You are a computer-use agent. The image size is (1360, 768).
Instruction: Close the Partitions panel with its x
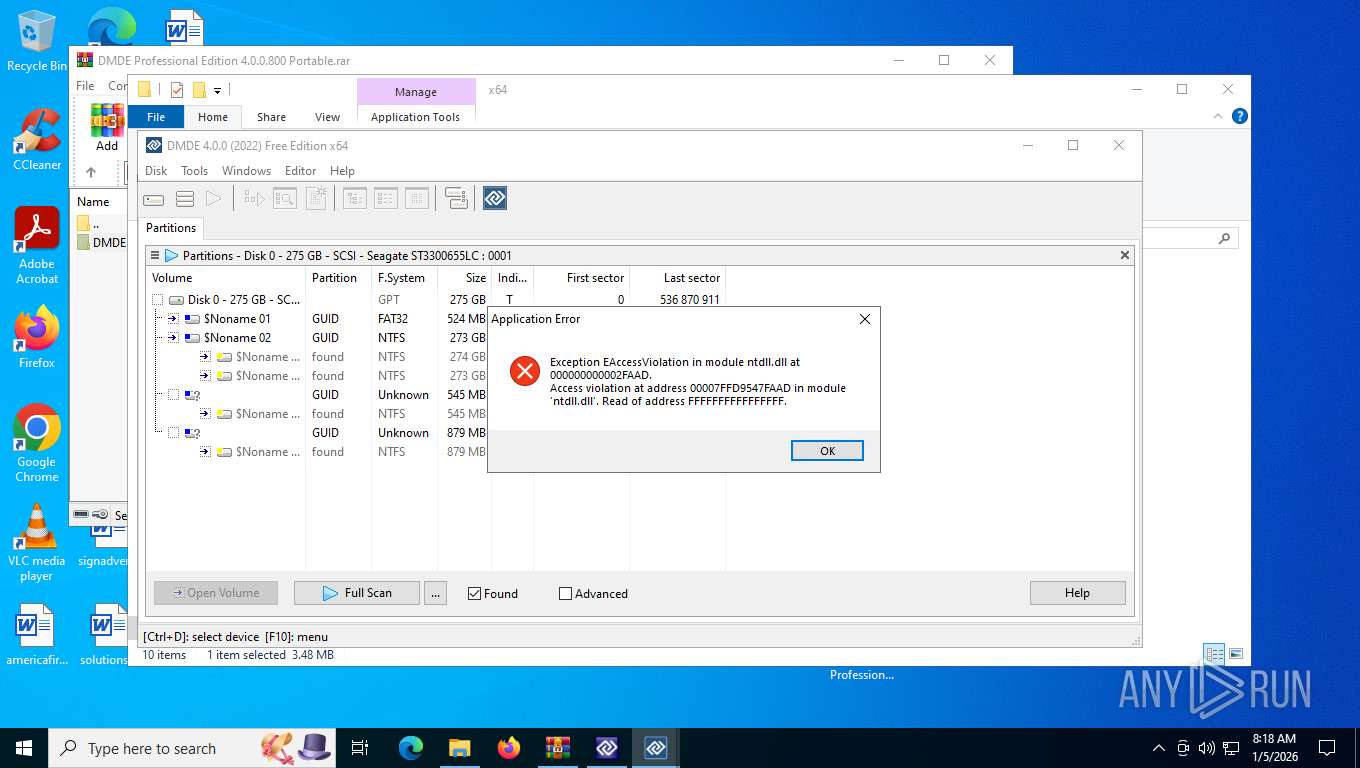coord(1125,255)
